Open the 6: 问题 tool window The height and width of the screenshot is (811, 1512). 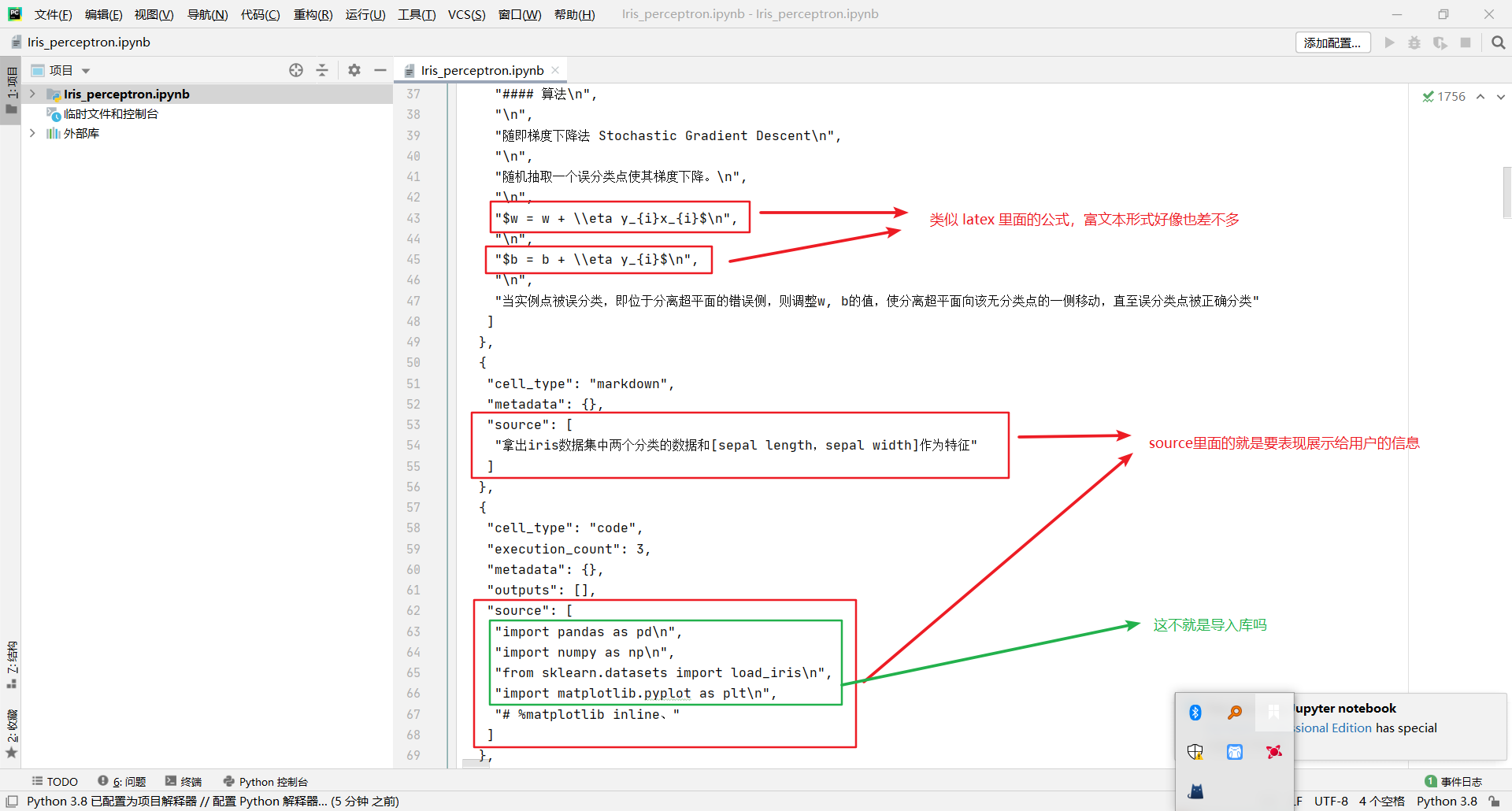tap(122, 781)
